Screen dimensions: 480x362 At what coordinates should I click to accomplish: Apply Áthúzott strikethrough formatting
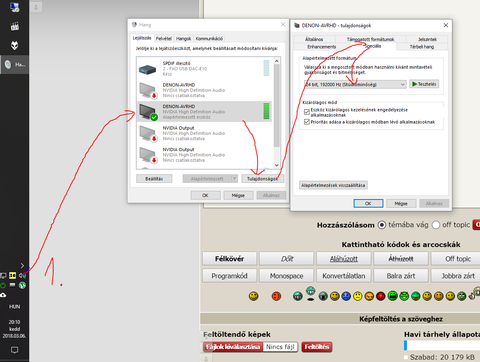tap(401, 259)
